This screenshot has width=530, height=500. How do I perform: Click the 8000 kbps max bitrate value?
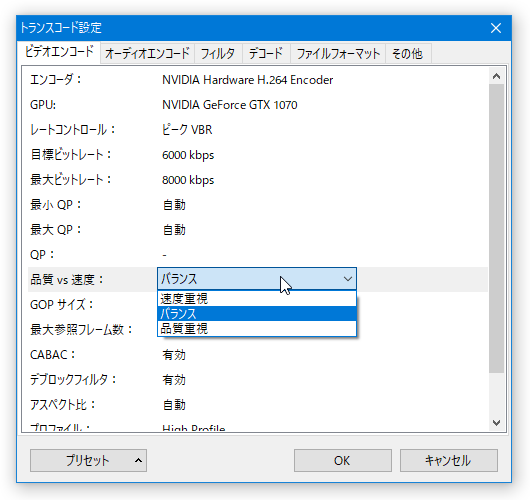(188, 180)
